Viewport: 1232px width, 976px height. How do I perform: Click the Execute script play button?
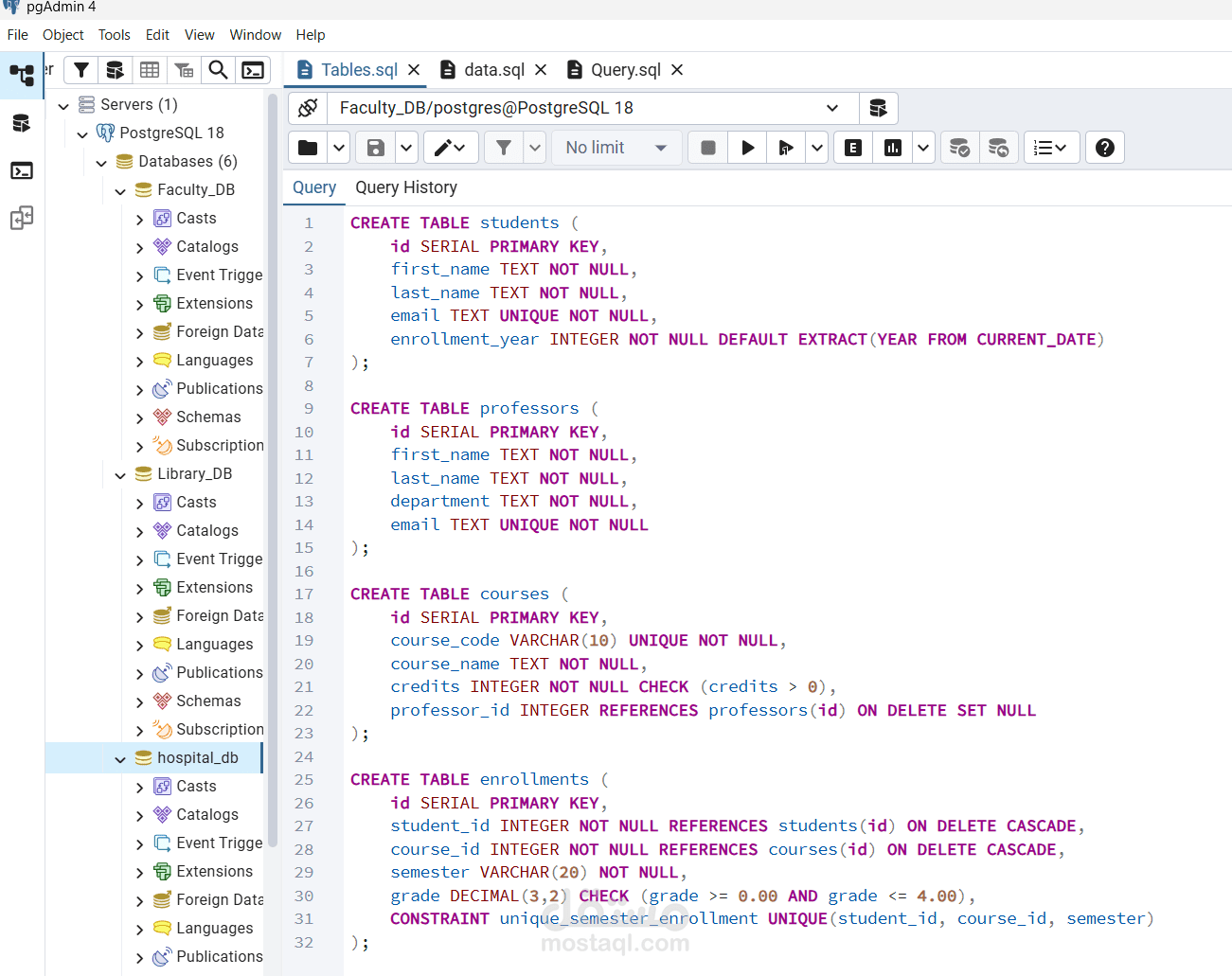click(x=747, y=148)
